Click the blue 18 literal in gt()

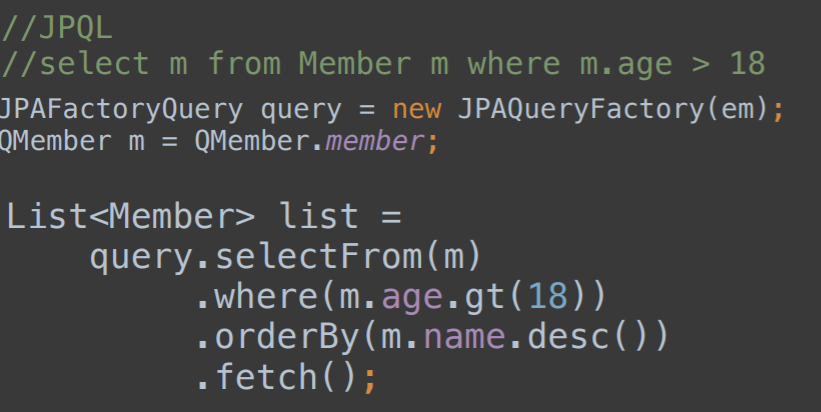[x=548, y=297]
